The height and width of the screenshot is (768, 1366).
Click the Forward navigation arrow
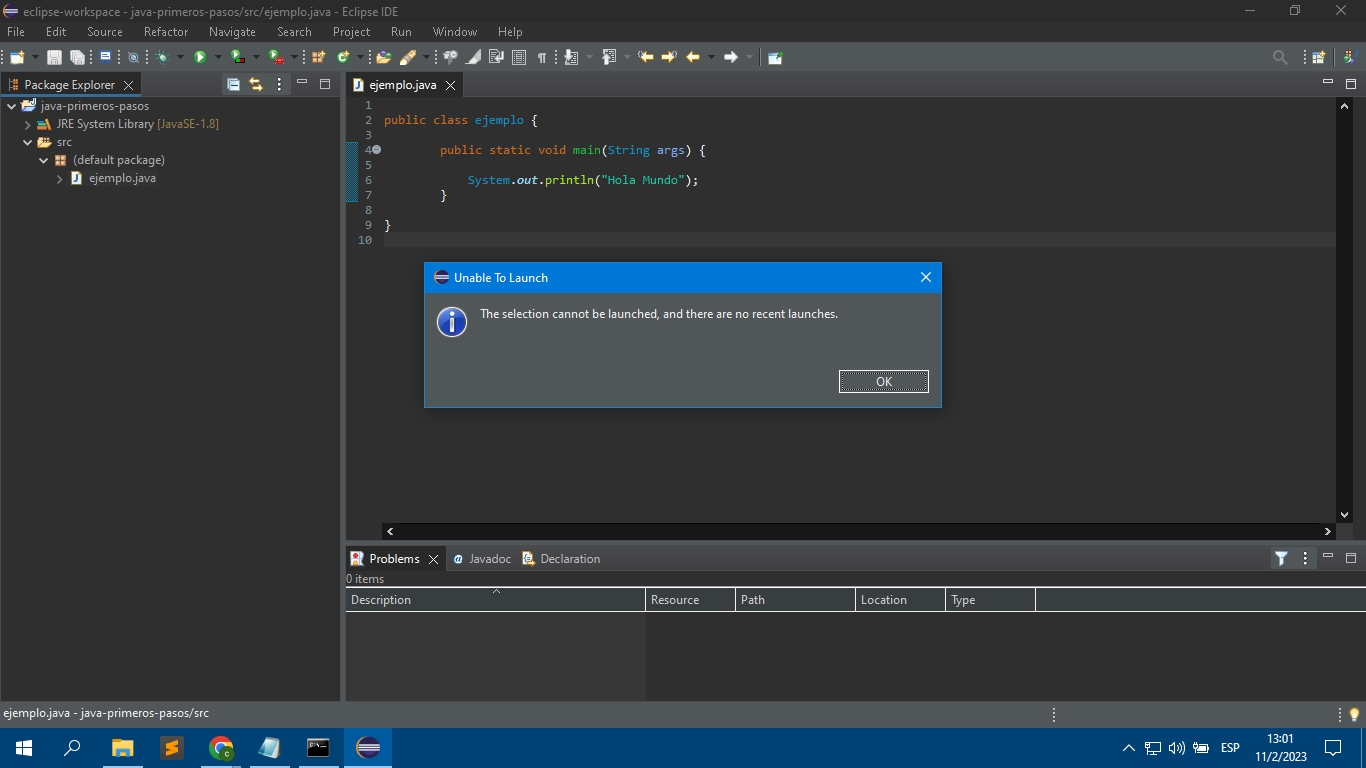pos(731,57)
